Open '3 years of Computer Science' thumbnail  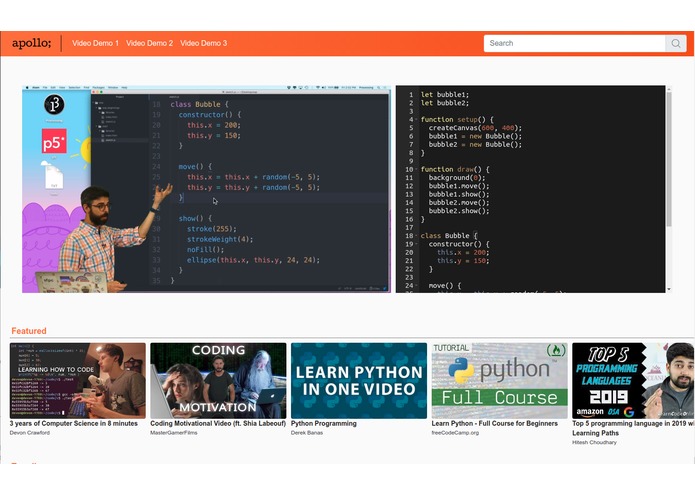coord(78,381)
